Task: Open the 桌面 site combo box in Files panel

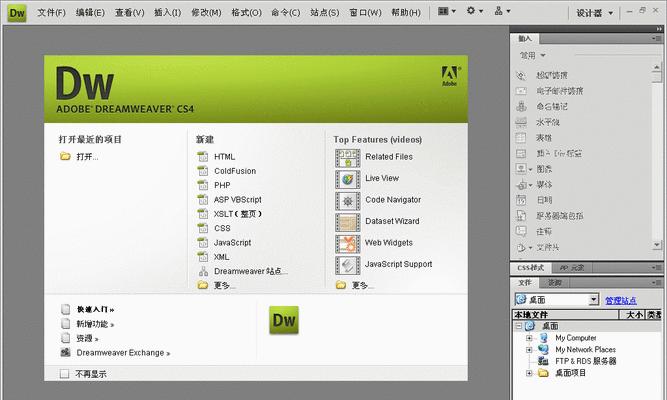Action: coord(557,300)
